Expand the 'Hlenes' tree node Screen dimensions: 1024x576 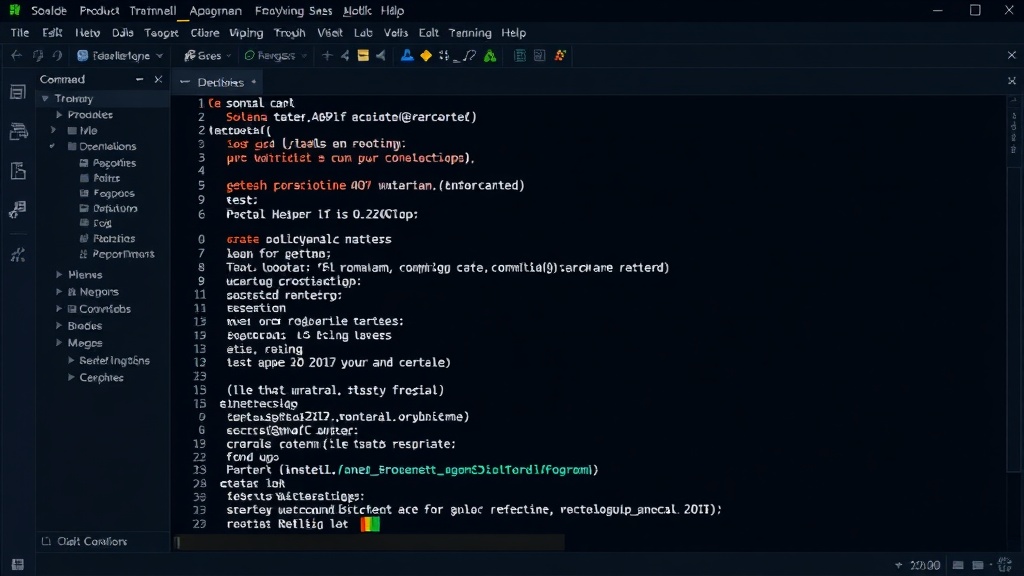coord(59,275)
